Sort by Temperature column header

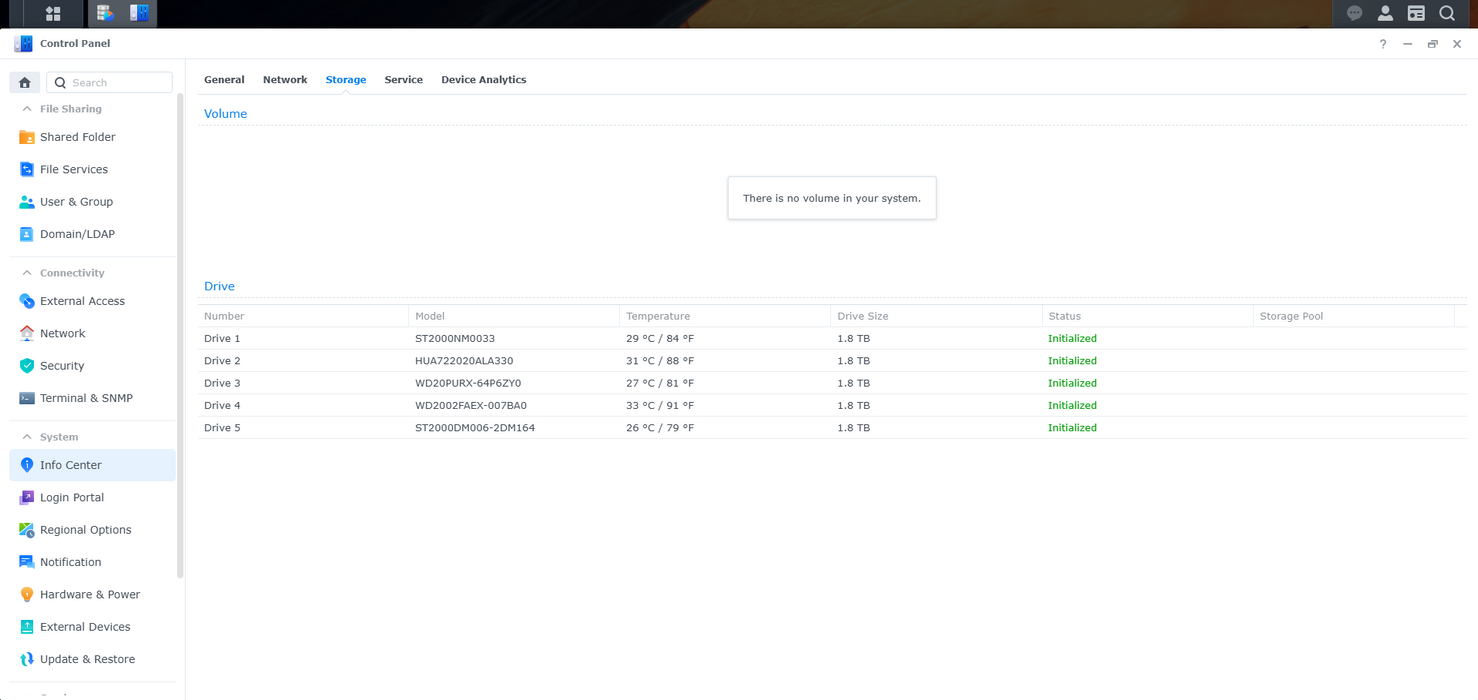pos(725,316)
